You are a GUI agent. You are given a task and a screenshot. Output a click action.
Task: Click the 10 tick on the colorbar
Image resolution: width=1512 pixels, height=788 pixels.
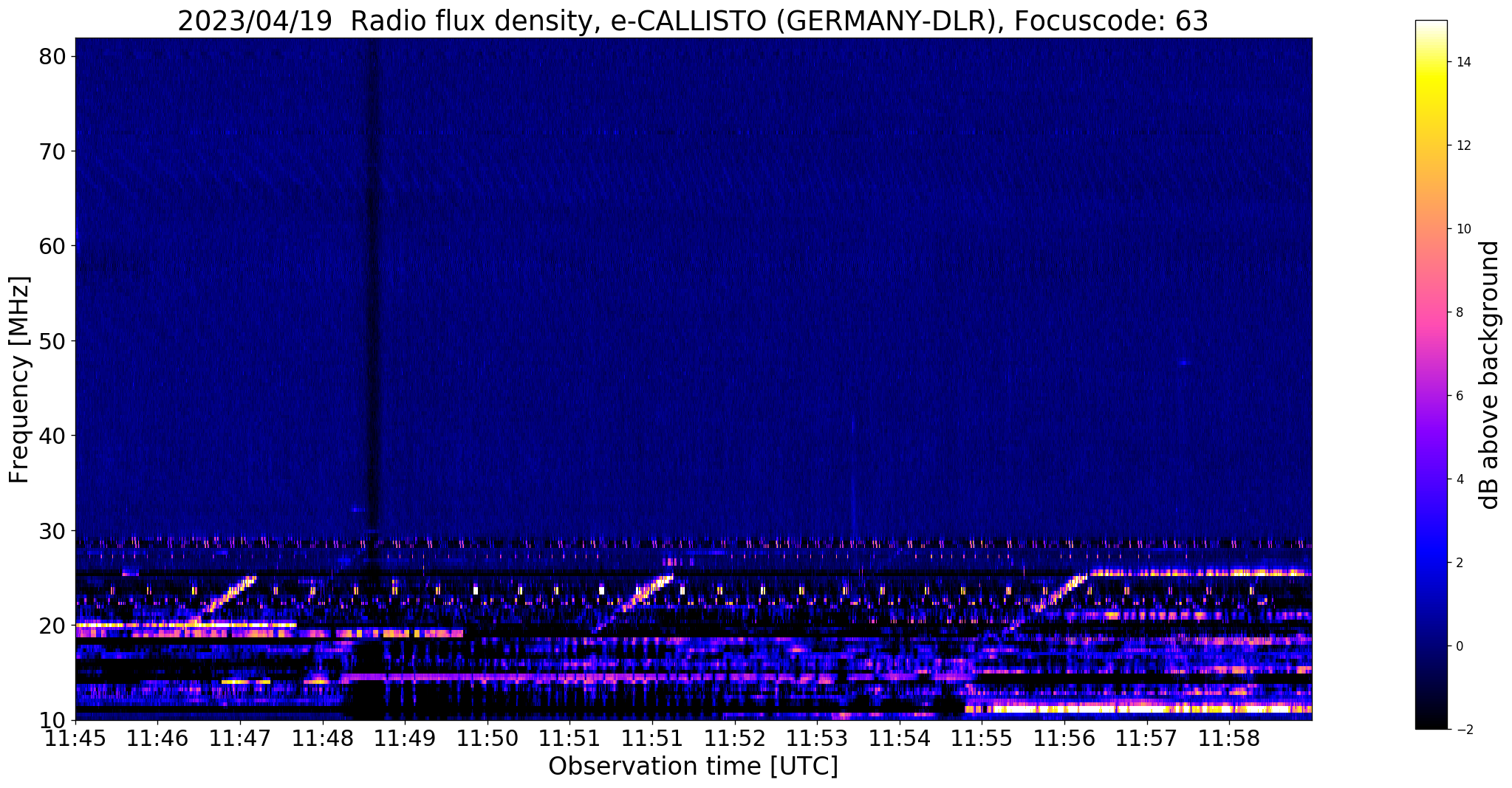click(x=1463, y=229)
